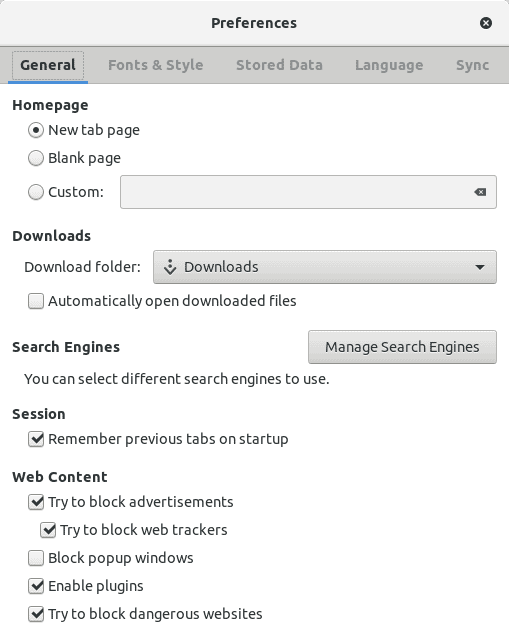The image size is (509, 644).
Task: Disable the Enable plugins checkbox
Action: point(36,586)
